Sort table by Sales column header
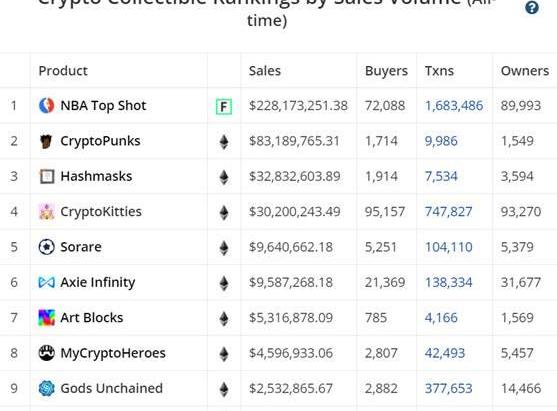 [x=265, y=71]
